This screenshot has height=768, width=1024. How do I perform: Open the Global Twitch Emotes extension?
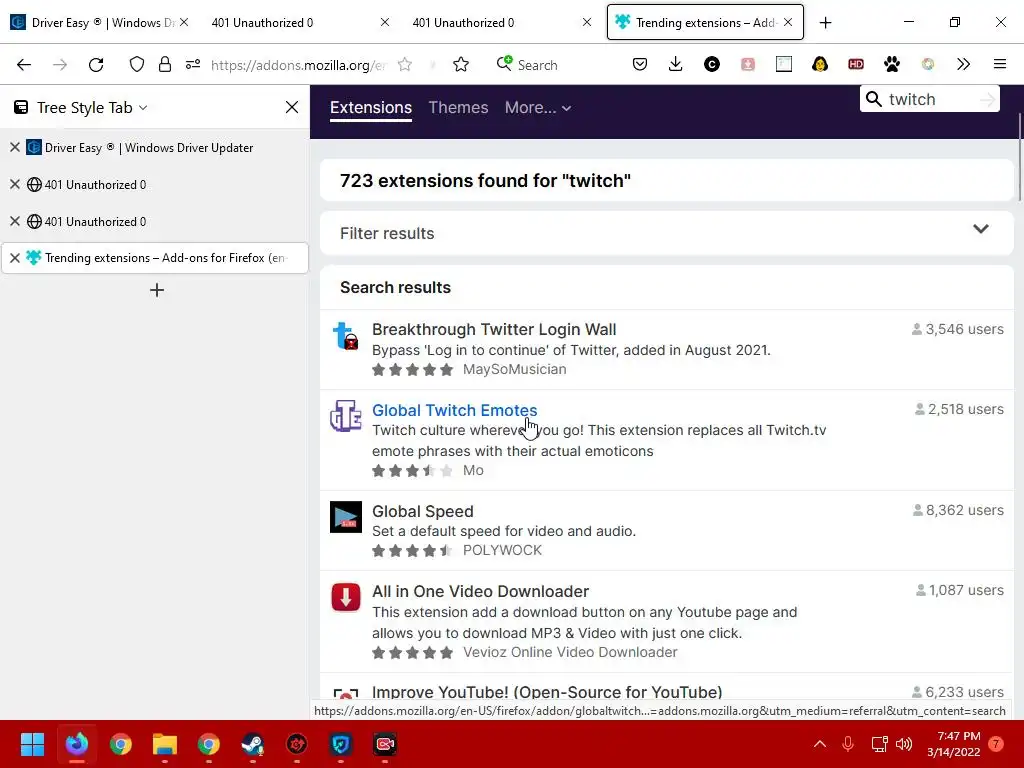pos(455,410)
